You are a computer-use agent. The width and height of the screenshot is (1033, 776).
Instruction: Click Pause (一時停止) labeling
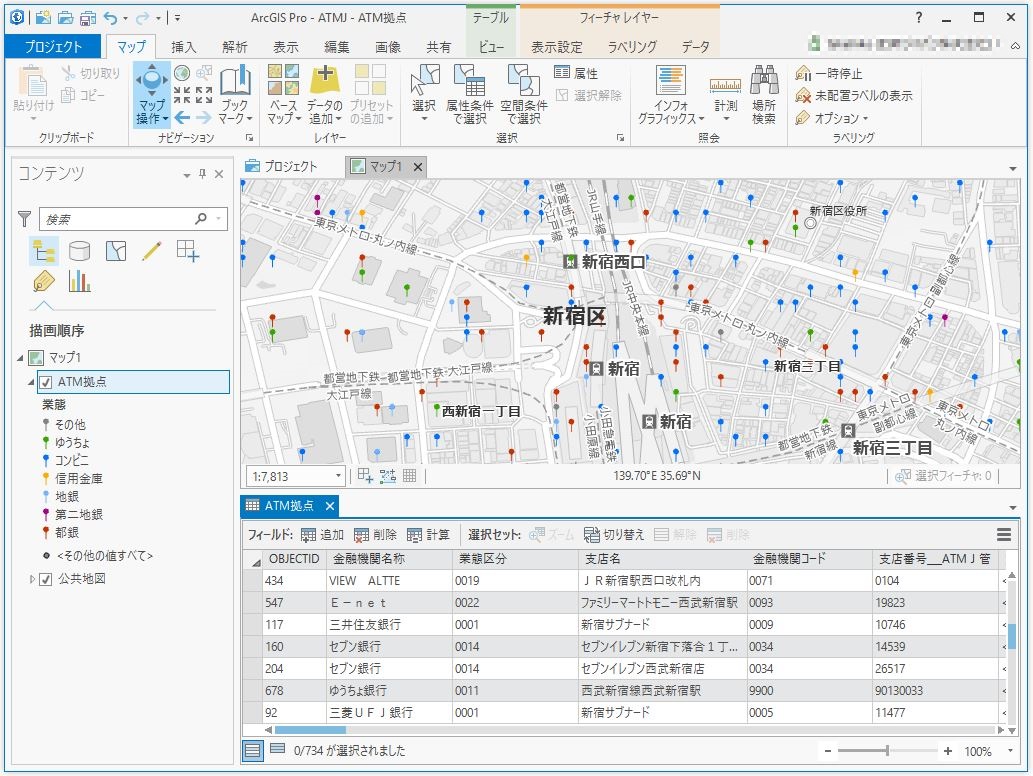pos(829,73)
